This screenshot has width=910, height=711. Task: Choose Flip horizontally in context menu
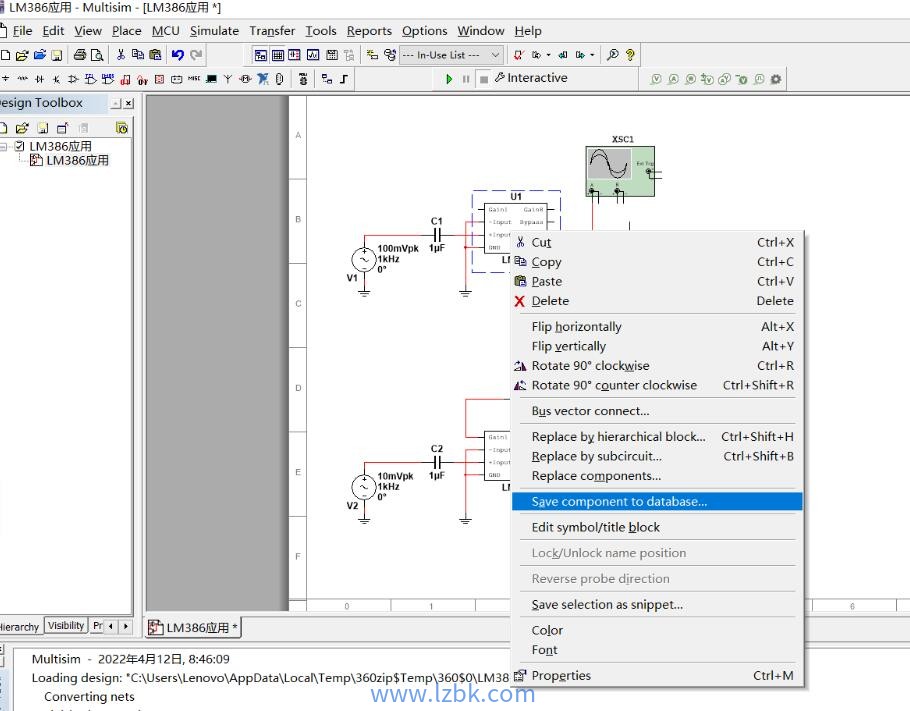click(x=657, y=327)
